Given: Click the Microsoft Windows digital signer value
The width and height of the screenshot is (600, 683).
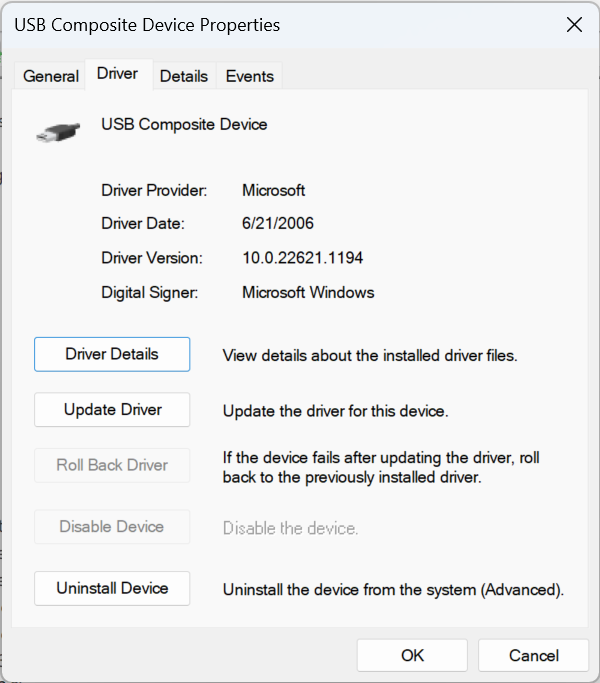Looking at the screenshot, I should (308, 293).
